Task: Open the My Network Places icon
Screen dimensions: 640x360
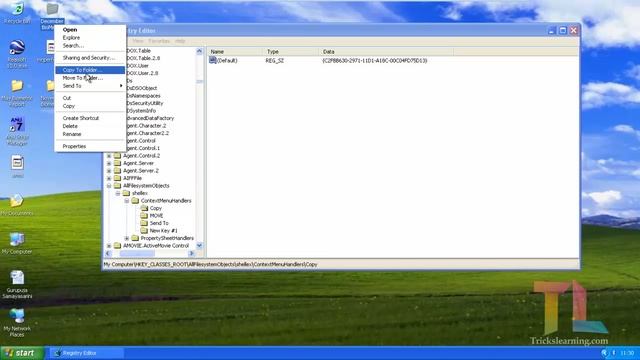Action: click(x=17, y=316)
